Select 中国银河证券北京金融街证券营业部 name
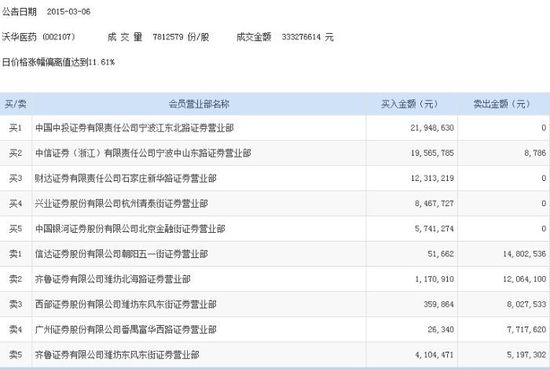The width and height of the screenshot is (550, 369). point(130,229)
